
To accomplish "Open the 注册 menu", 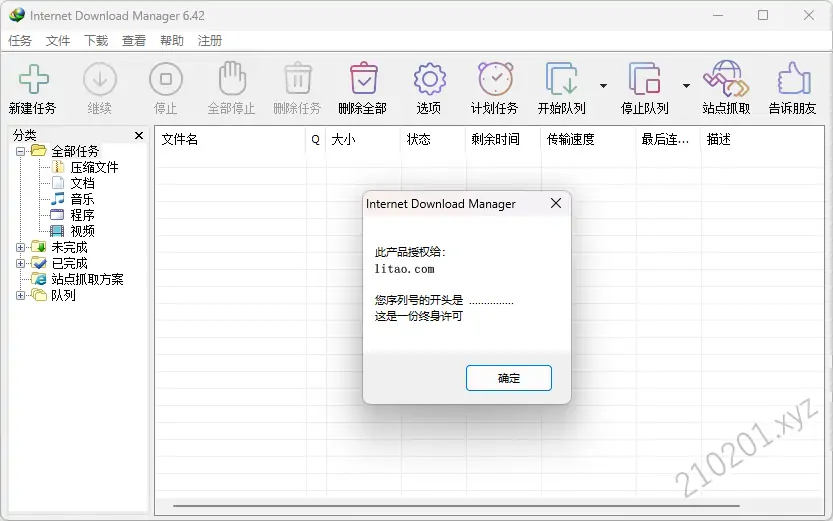I will [210, 41].
